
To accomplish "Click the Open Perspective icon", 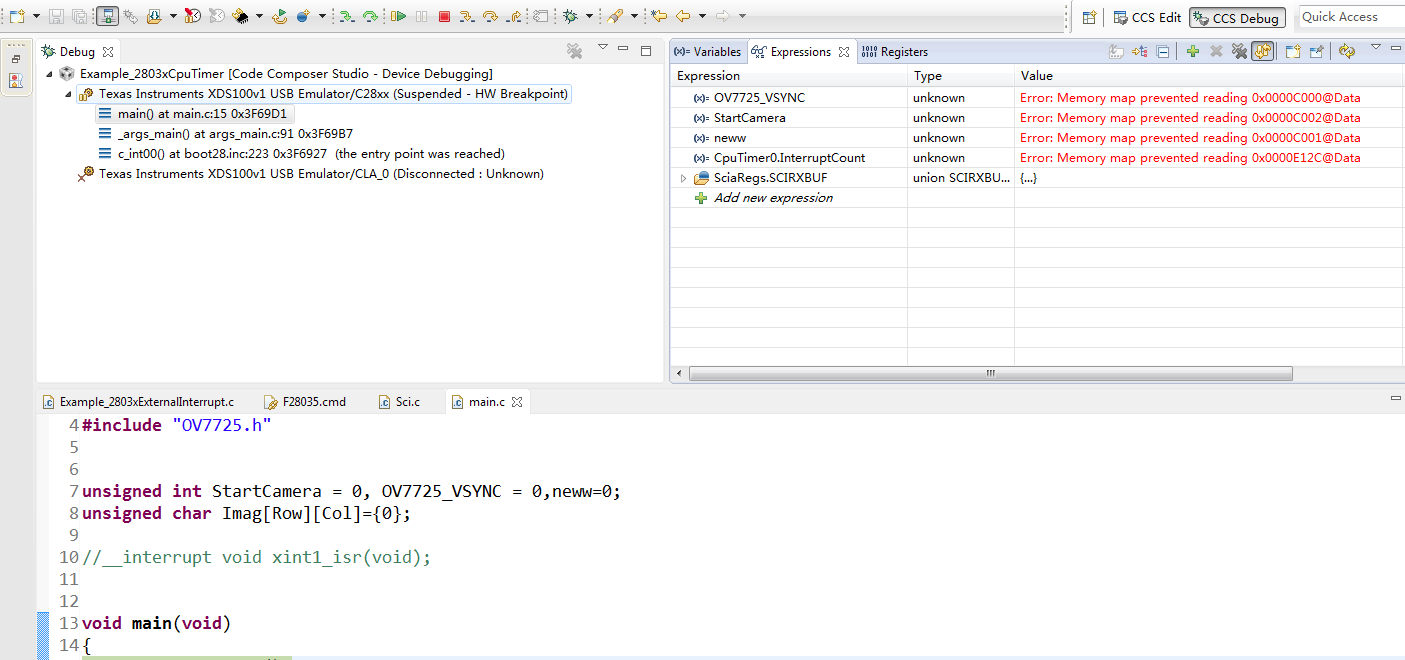I will click(x=1089, y=17).
